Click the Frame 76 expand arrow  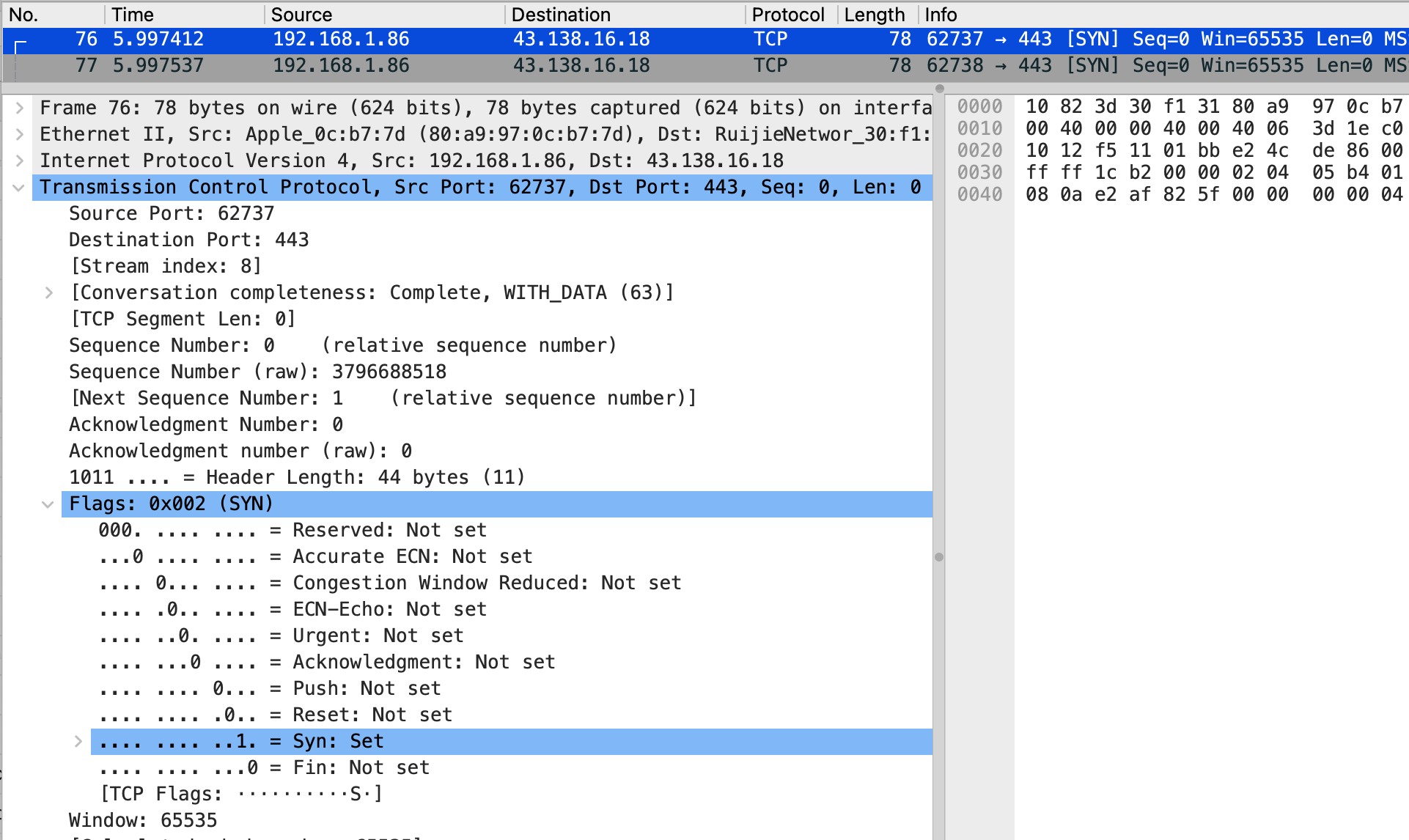coord(22,104)
